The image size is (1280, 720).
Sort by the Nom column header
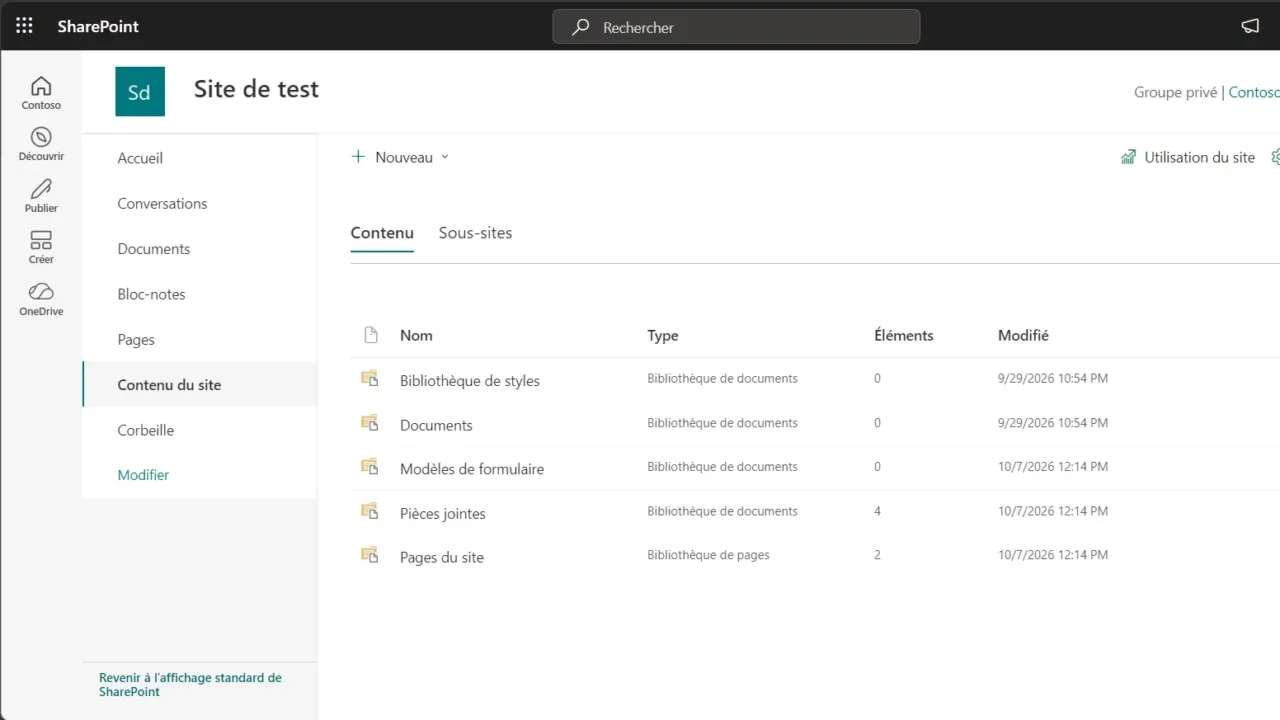click(x=416, y=335)
